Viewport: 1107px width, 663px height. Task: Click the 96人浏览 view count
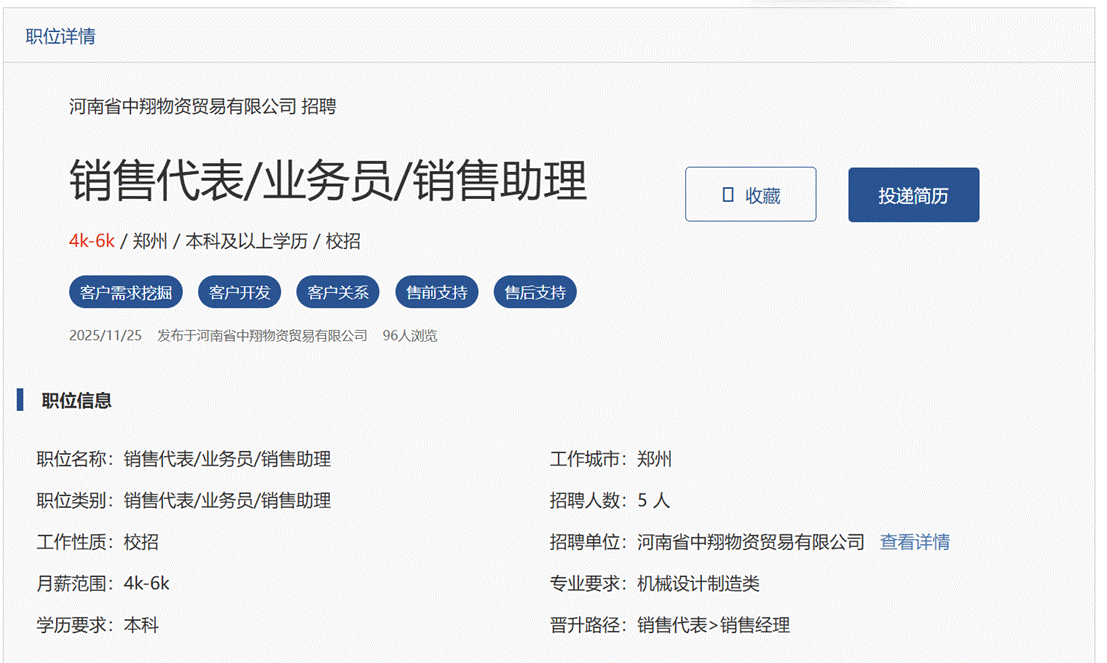(x=410, y=336)
